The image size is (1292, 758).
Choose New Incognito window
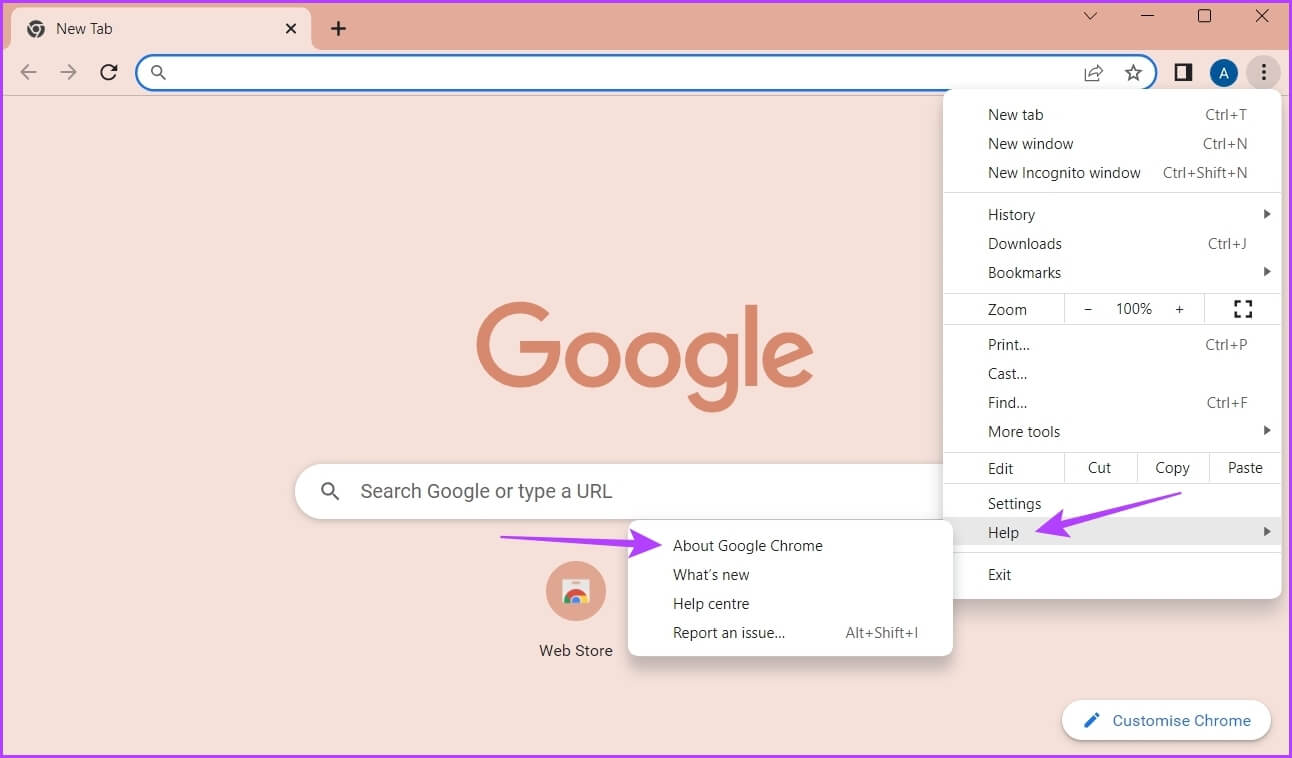click(x=1064, y=172)
